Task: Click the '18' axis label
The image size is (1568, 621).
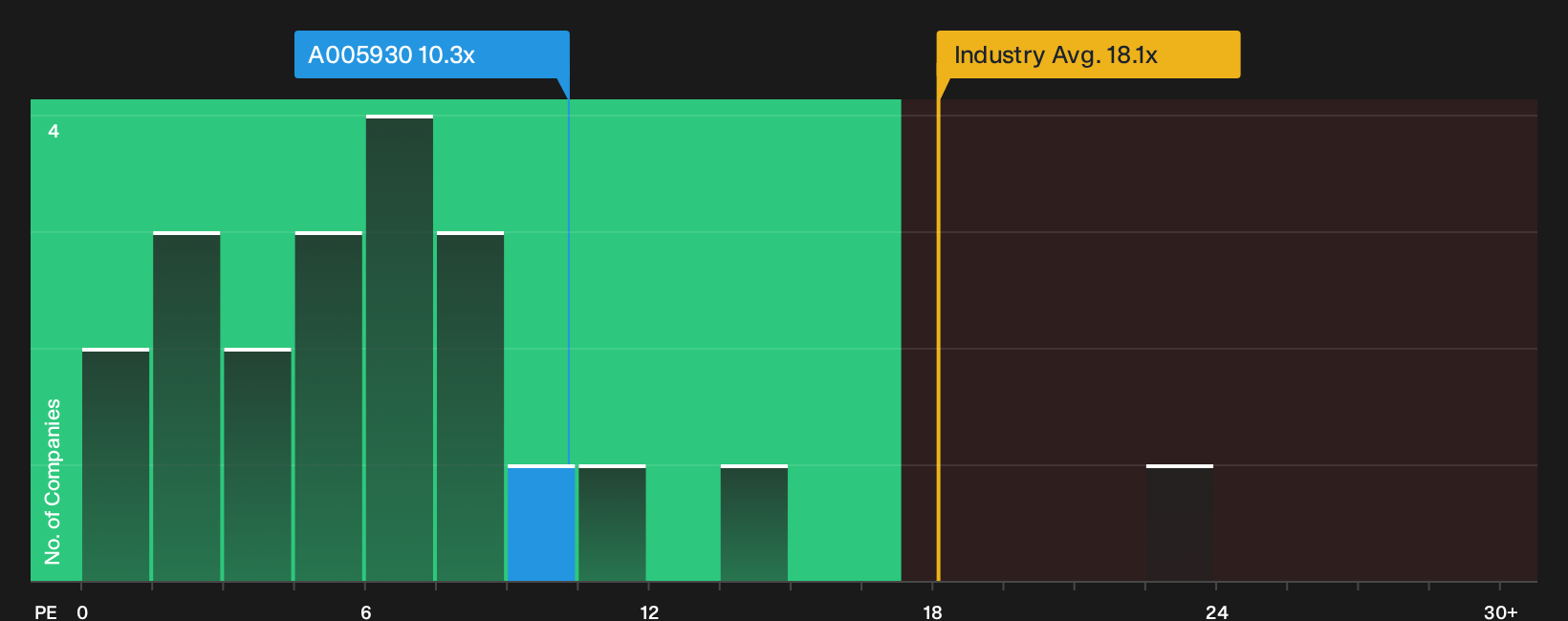Action: pos(932,611)
